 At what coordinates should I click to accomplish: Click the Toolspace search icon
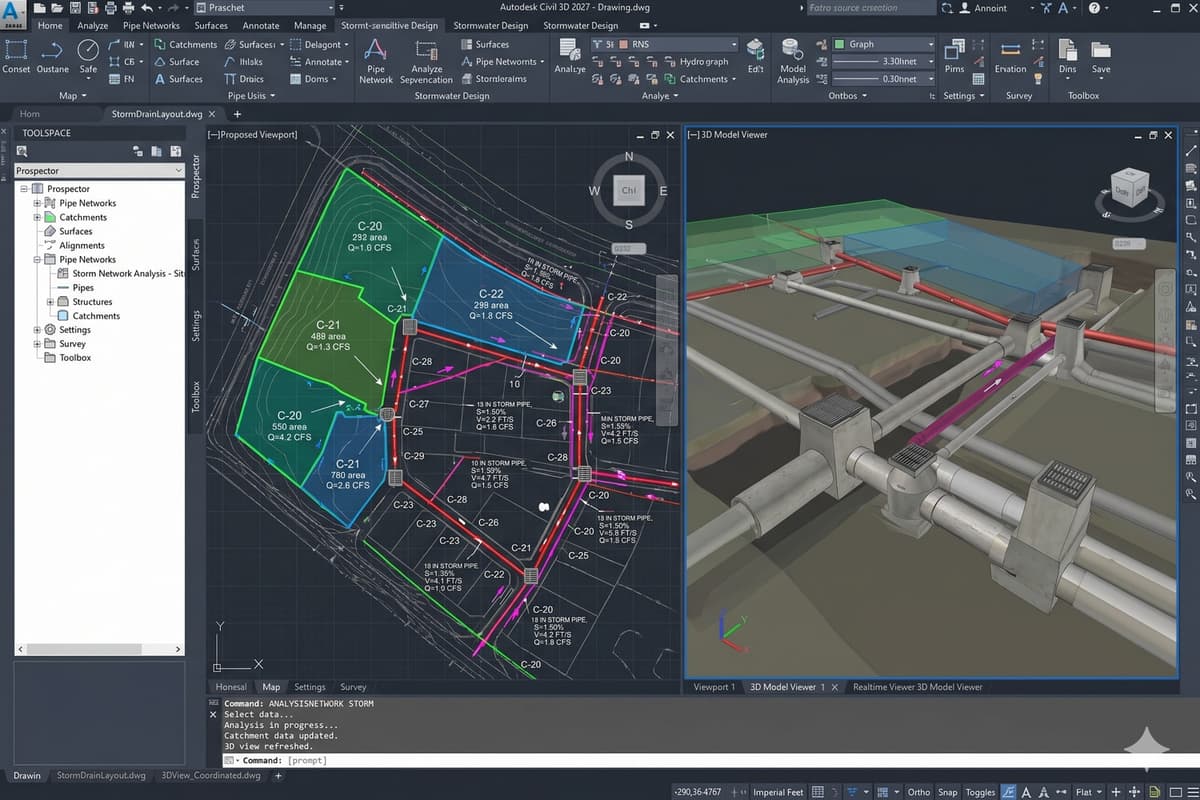coord(22,151)
